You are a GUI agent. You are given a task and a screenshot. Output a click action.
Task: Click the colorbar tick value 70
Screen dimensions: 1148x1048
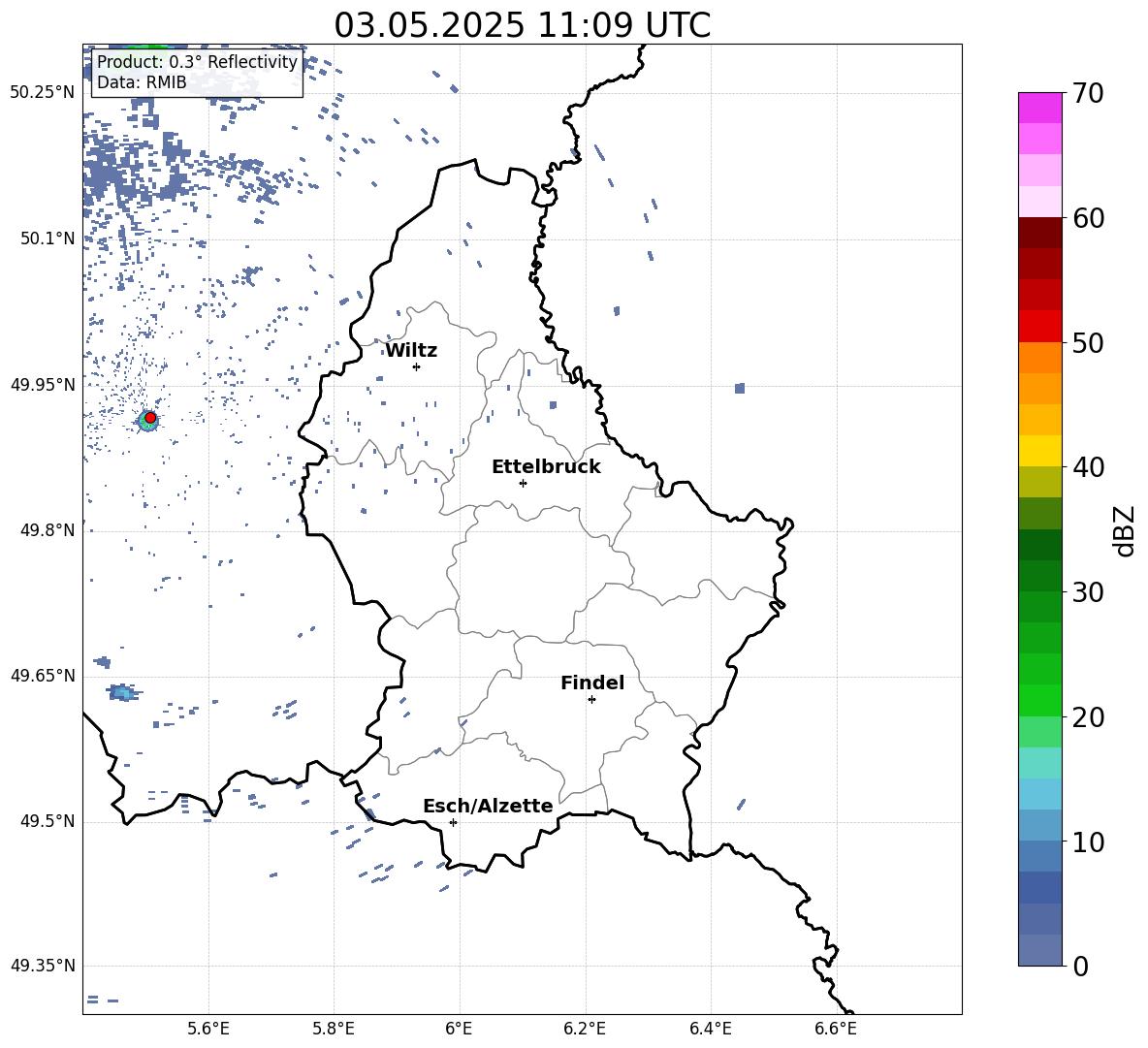(1088, 93)
